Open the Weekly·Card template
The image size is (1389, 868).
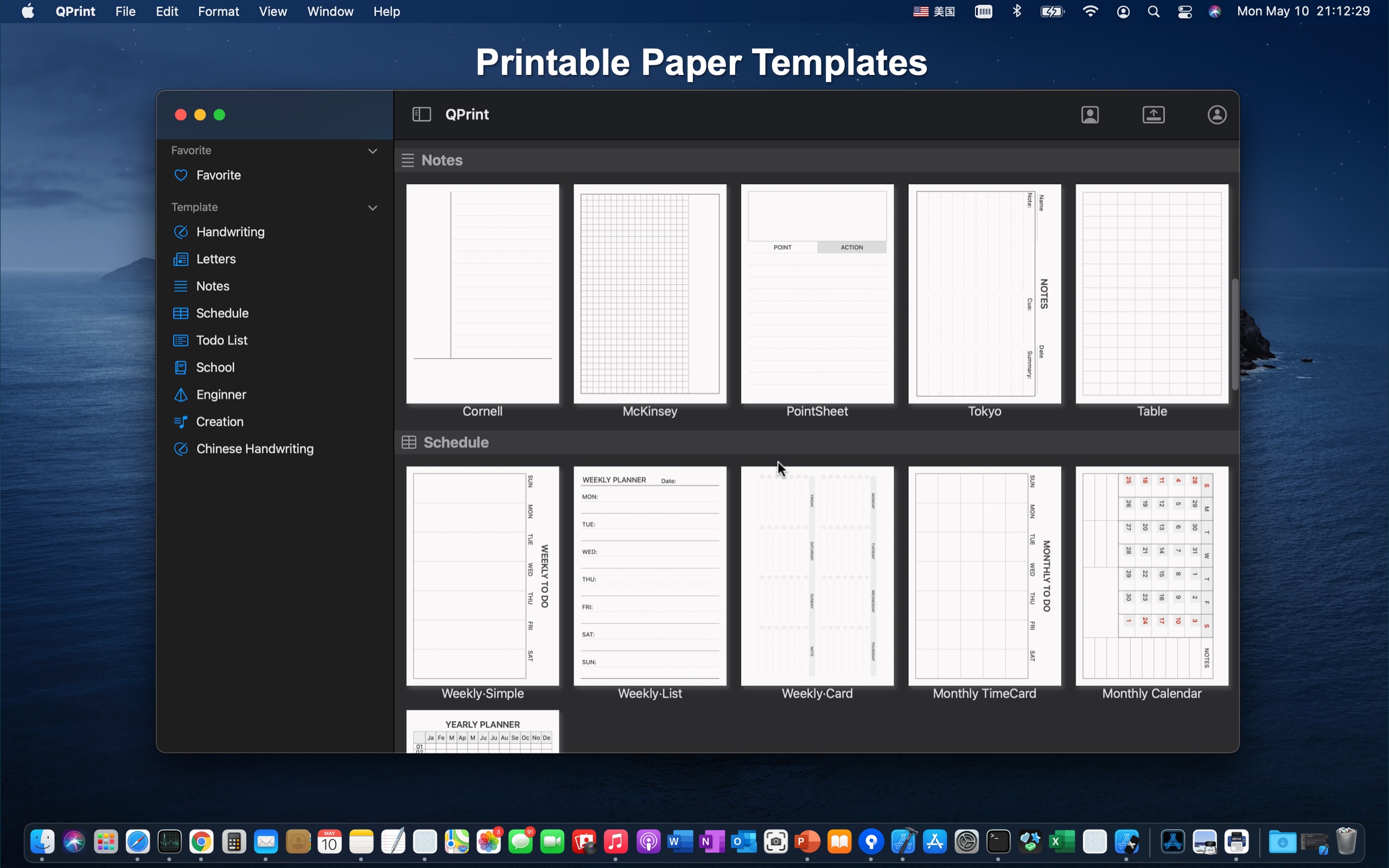tap(817, 576)
